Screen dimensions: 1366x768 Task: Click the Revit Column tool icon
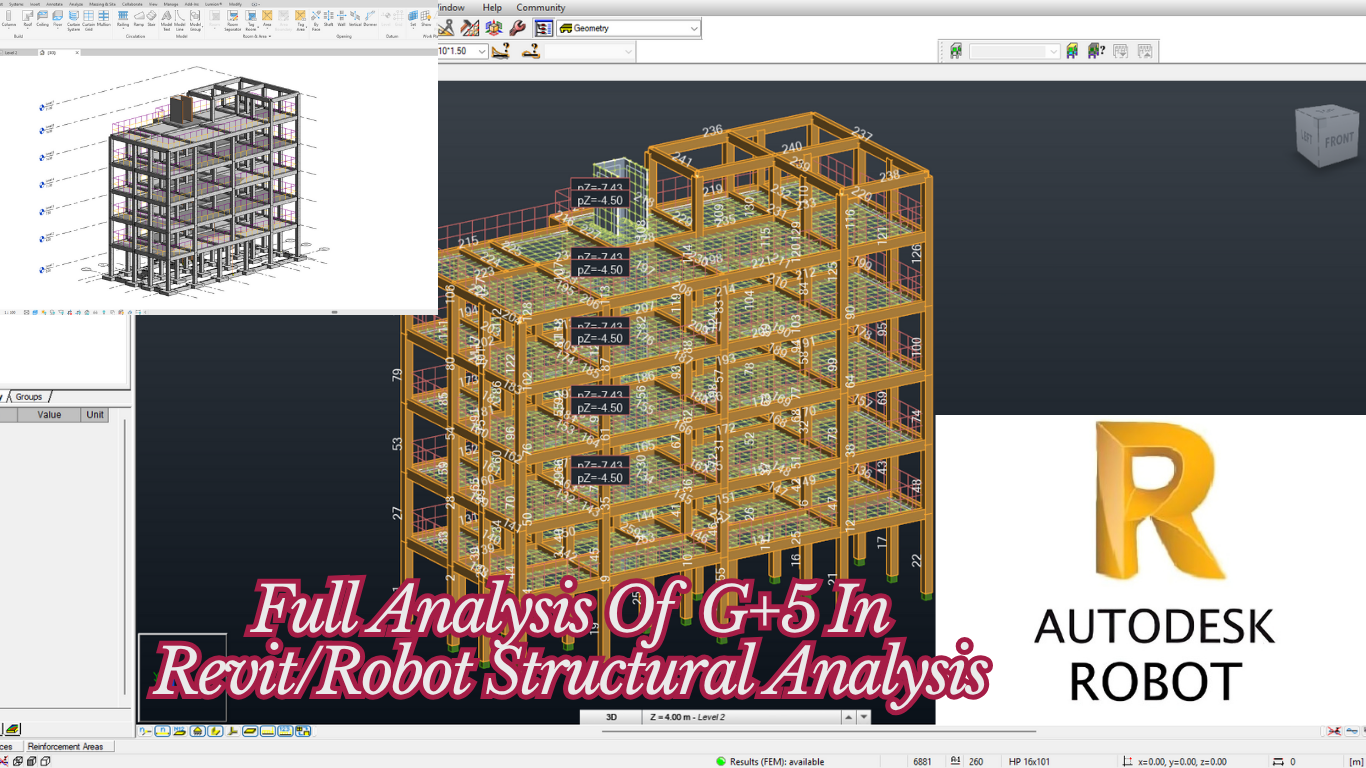9,18
